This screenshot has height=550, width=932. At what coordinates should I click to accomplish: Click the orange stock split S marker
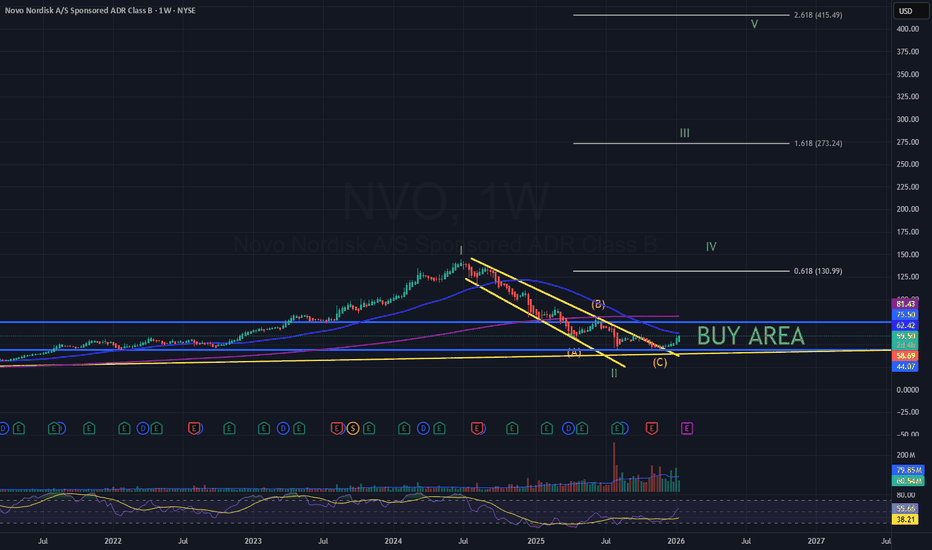pos(352,428)
